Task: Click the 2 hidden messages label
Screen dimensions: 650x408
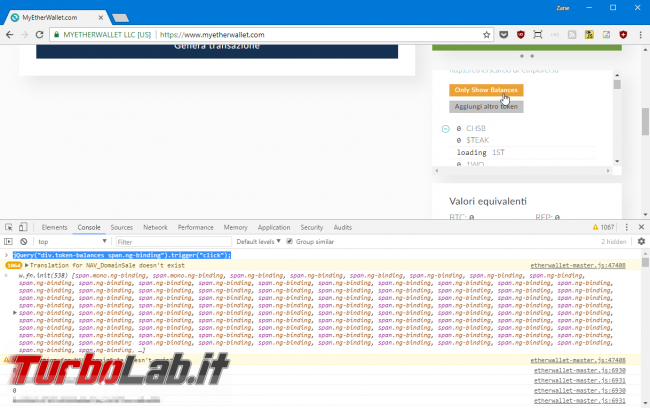Action: 614,241
